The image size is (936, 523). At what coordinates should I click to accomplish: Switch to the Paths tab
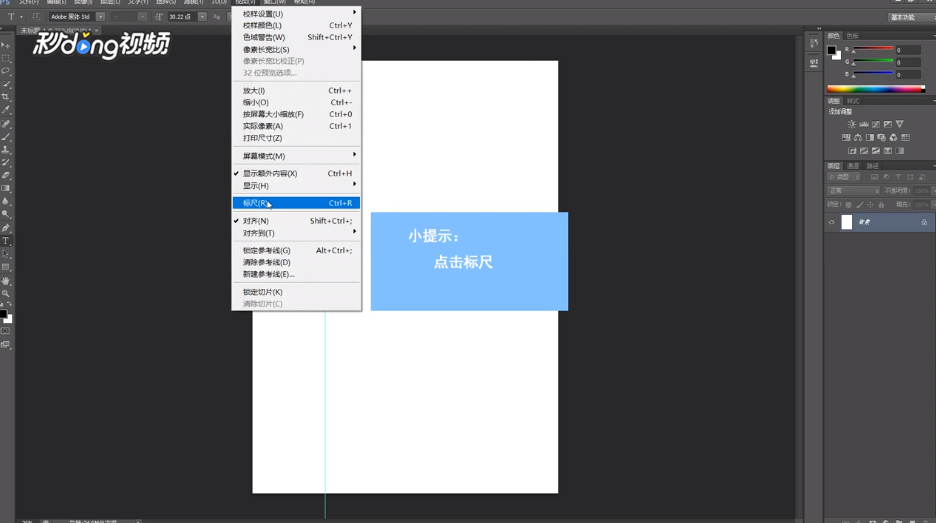point(873,166)
